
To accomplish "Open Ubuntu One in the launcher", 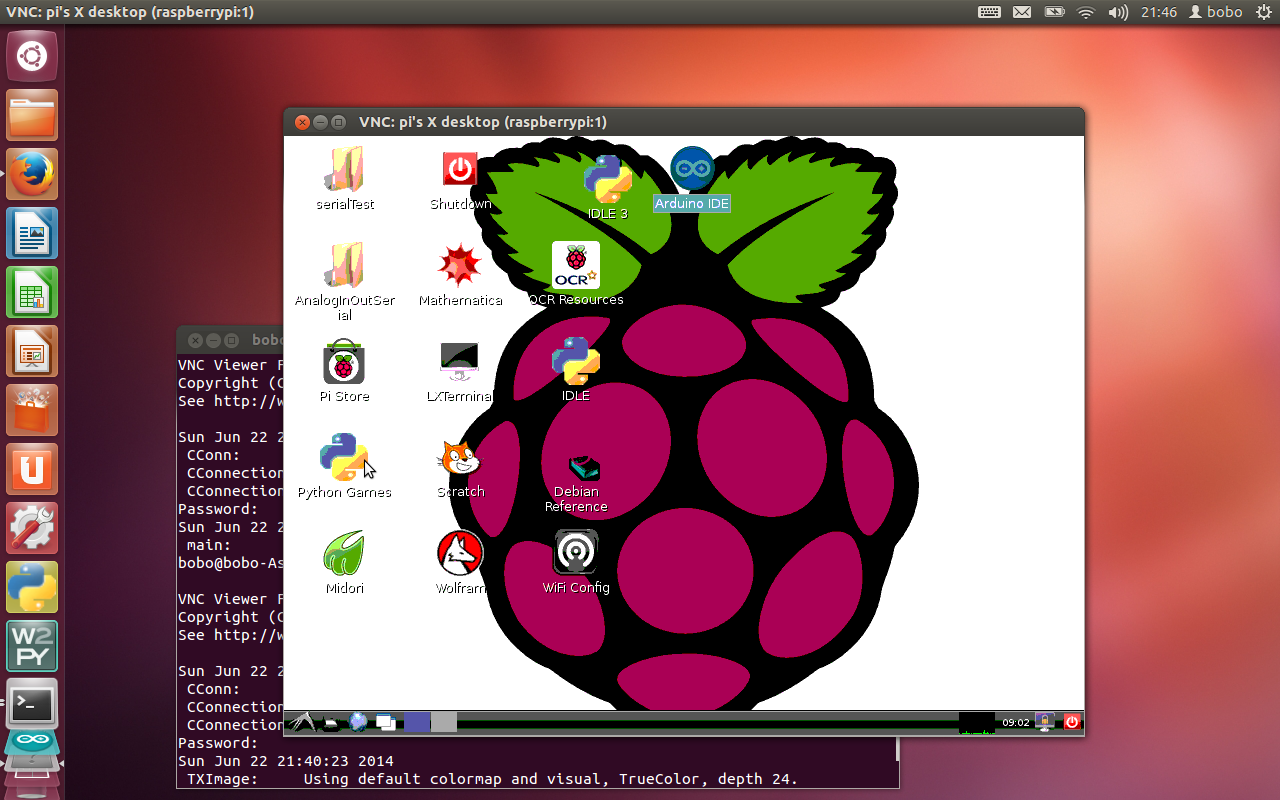I will click(x=32, y=469).
